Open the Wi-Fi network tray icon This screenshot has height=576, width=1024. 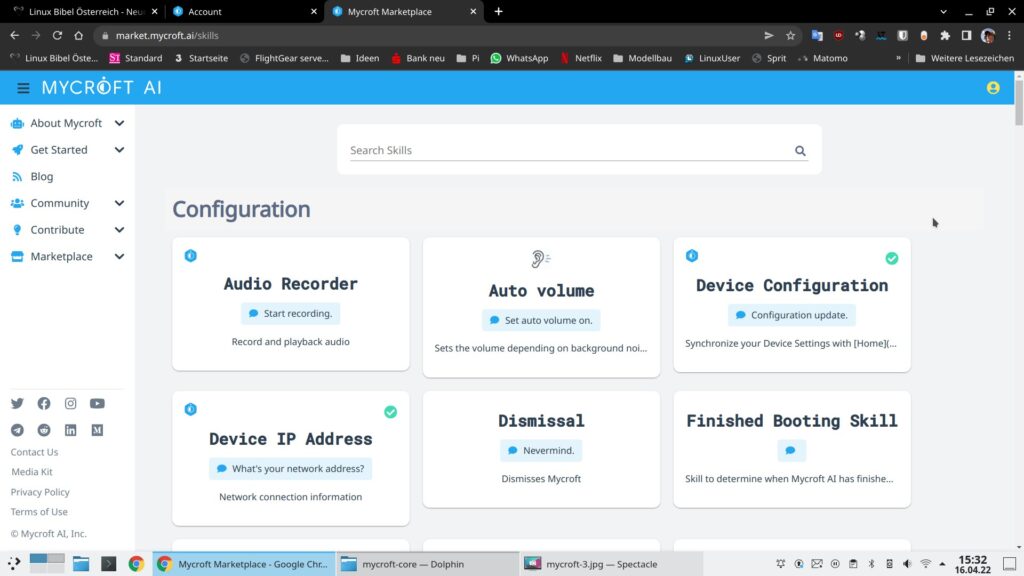925,564
